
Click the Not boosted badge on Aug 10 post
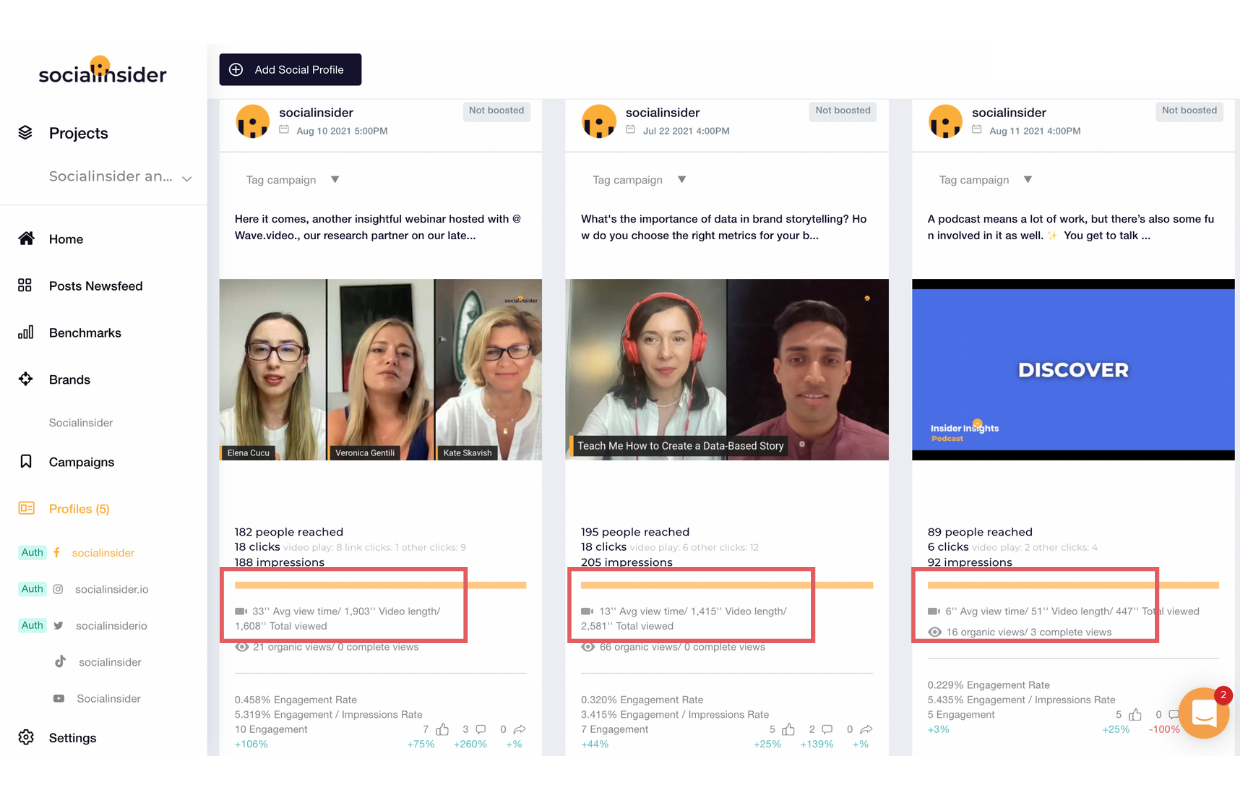click(x=497, y=111)
